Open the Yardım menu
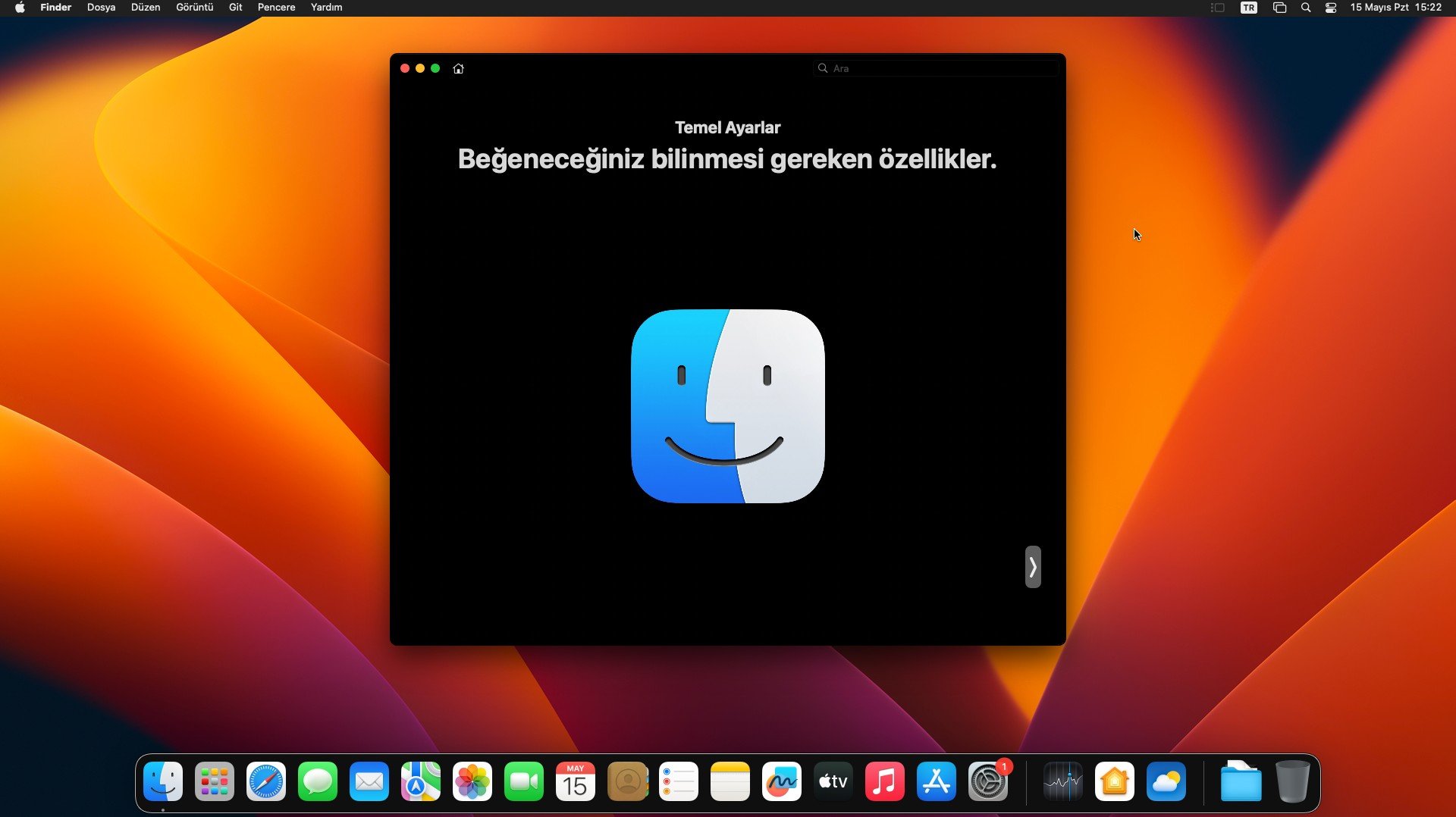Image resolution: width=1456 pixels, height=817 pixels. click(326, 7)
